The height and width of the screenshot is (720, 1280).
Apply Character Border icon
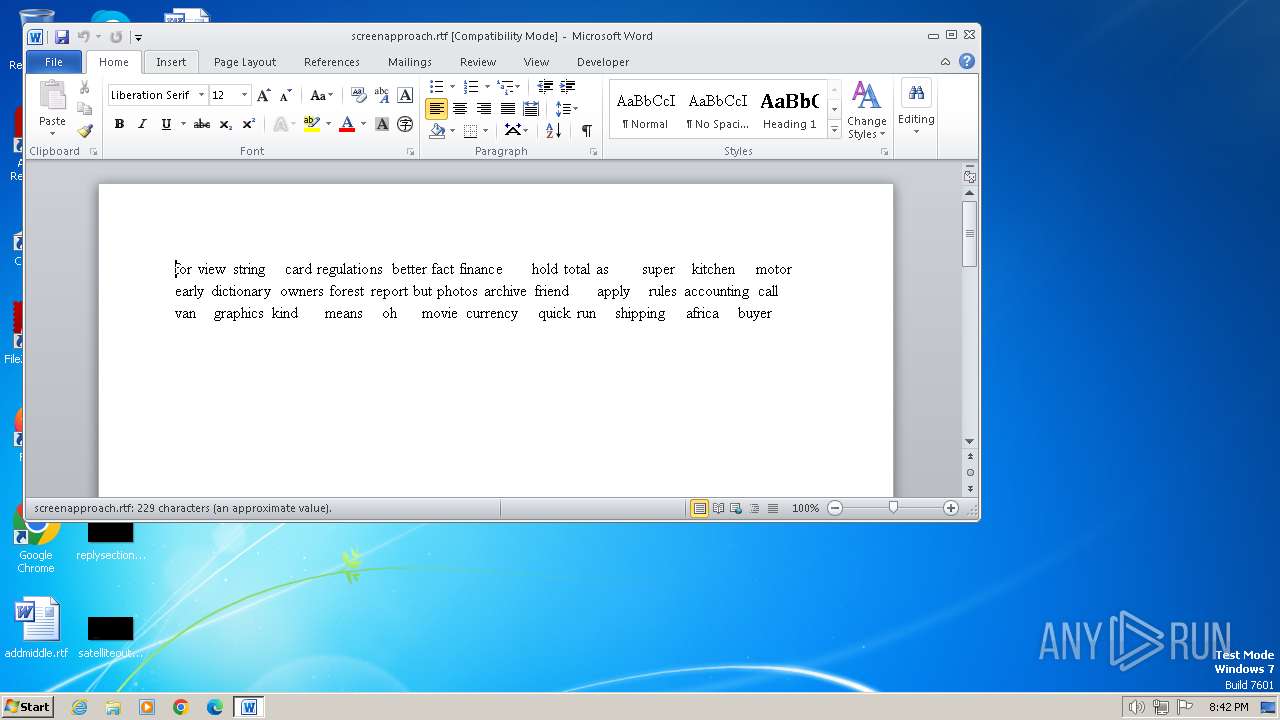tap(405, 95)
